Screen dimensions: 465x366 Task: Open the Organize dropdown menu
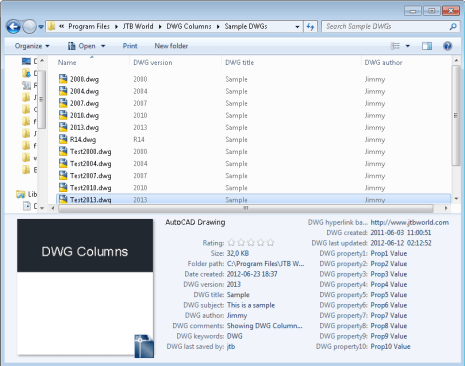pos(32,46)
